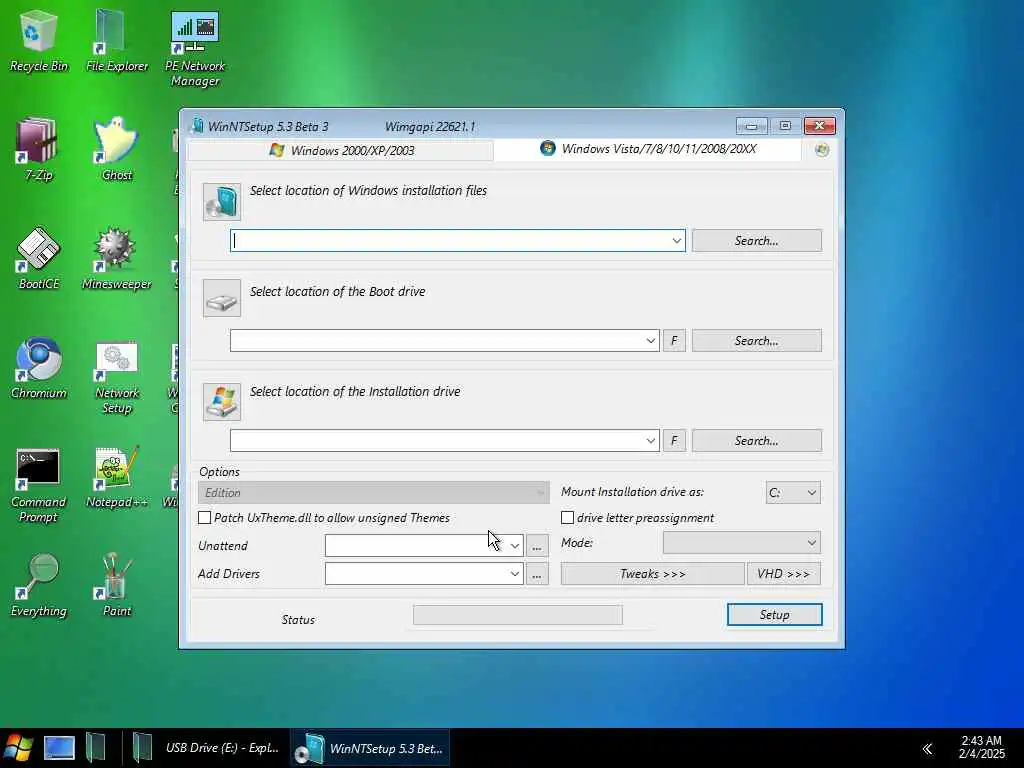Open the BootICE desktop icon
The height and width of the screenshot is (768, 1024).
point(39,259)
